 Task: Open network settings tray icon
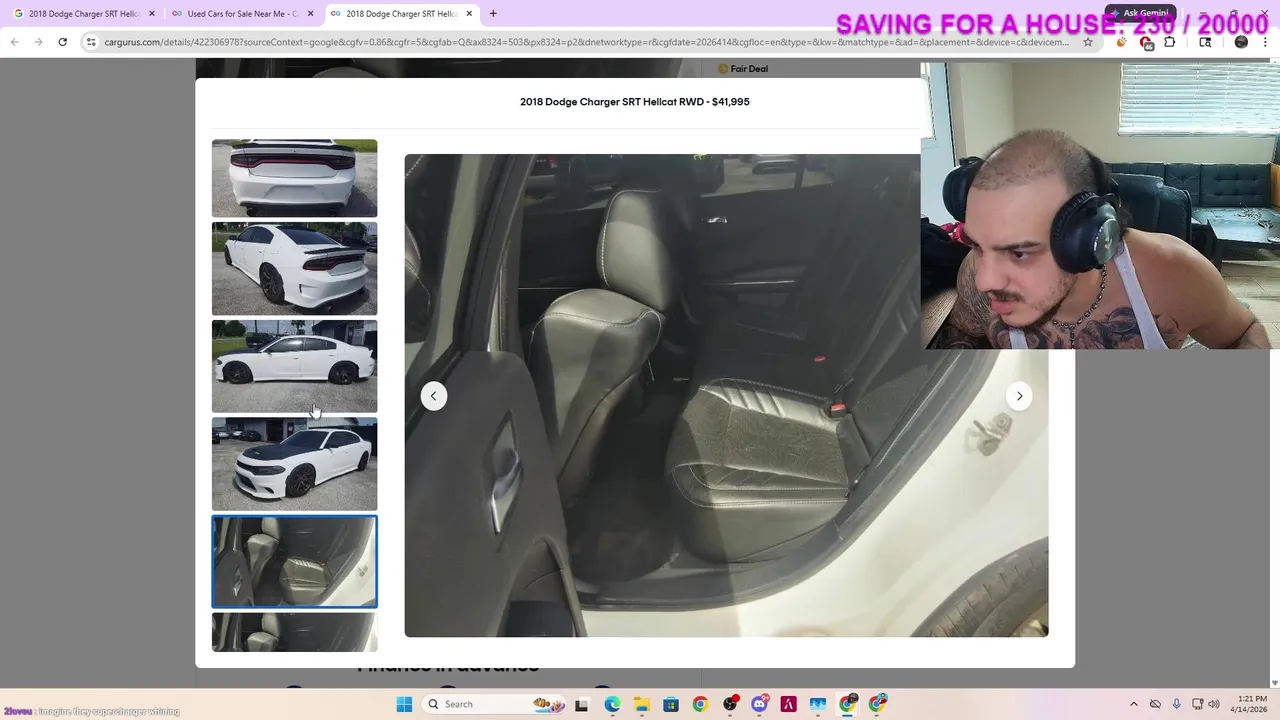(x=1198, y=704)
